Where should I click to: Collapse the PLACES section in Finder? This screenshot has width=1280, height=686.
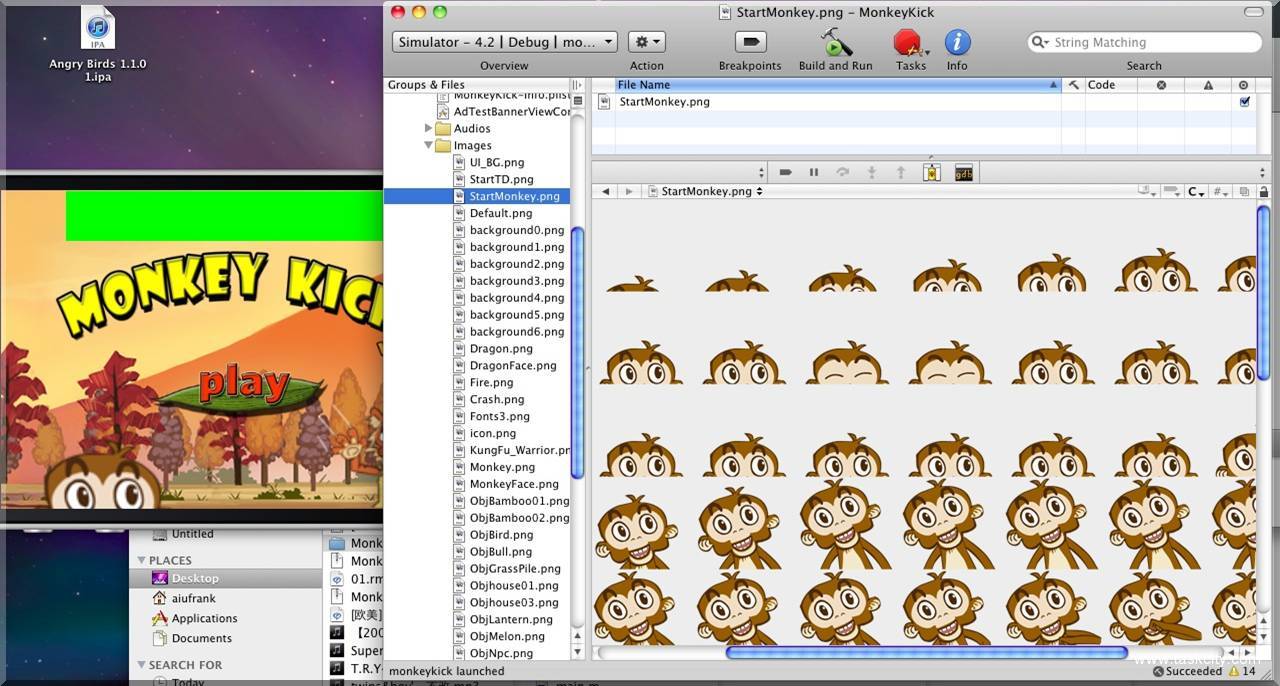141,560
